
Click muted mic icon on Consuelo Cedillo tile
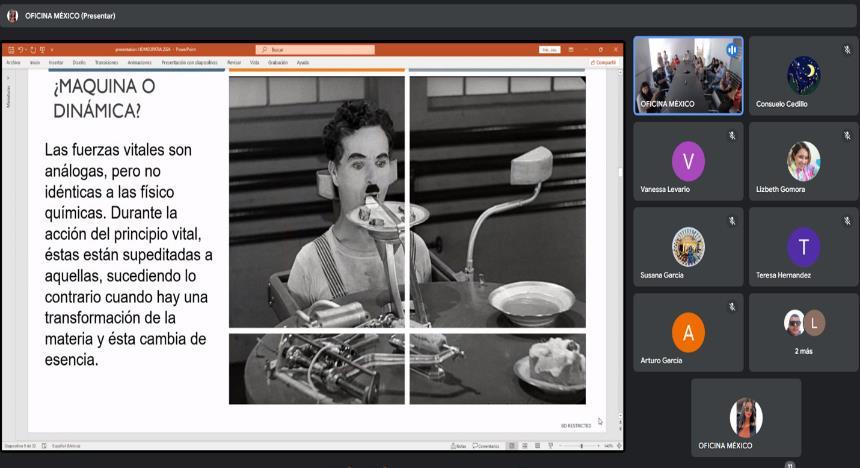(847, 50)
